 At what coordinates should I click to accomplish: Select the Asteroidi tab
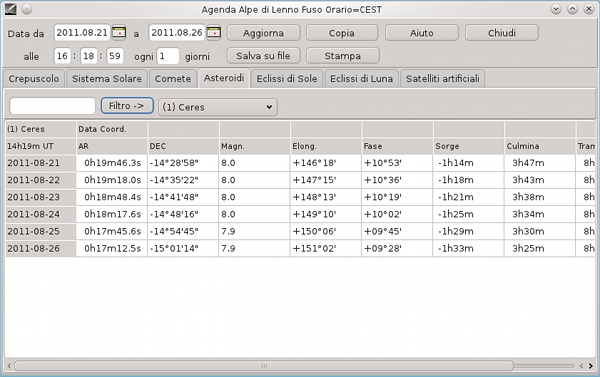click(x=224, y=78)
